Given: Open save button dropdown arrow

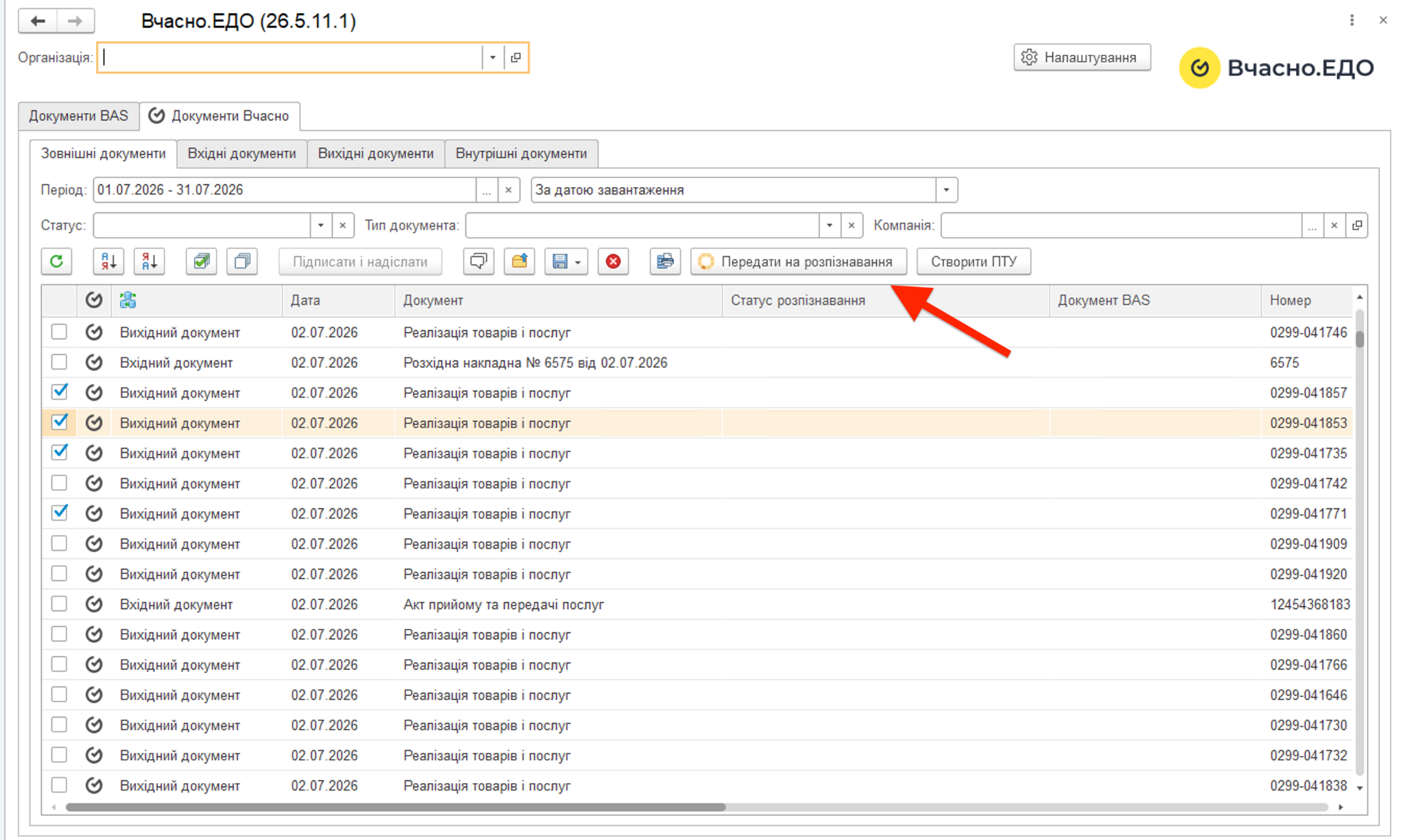Looking at the screenshot, I should pos(578,262).
